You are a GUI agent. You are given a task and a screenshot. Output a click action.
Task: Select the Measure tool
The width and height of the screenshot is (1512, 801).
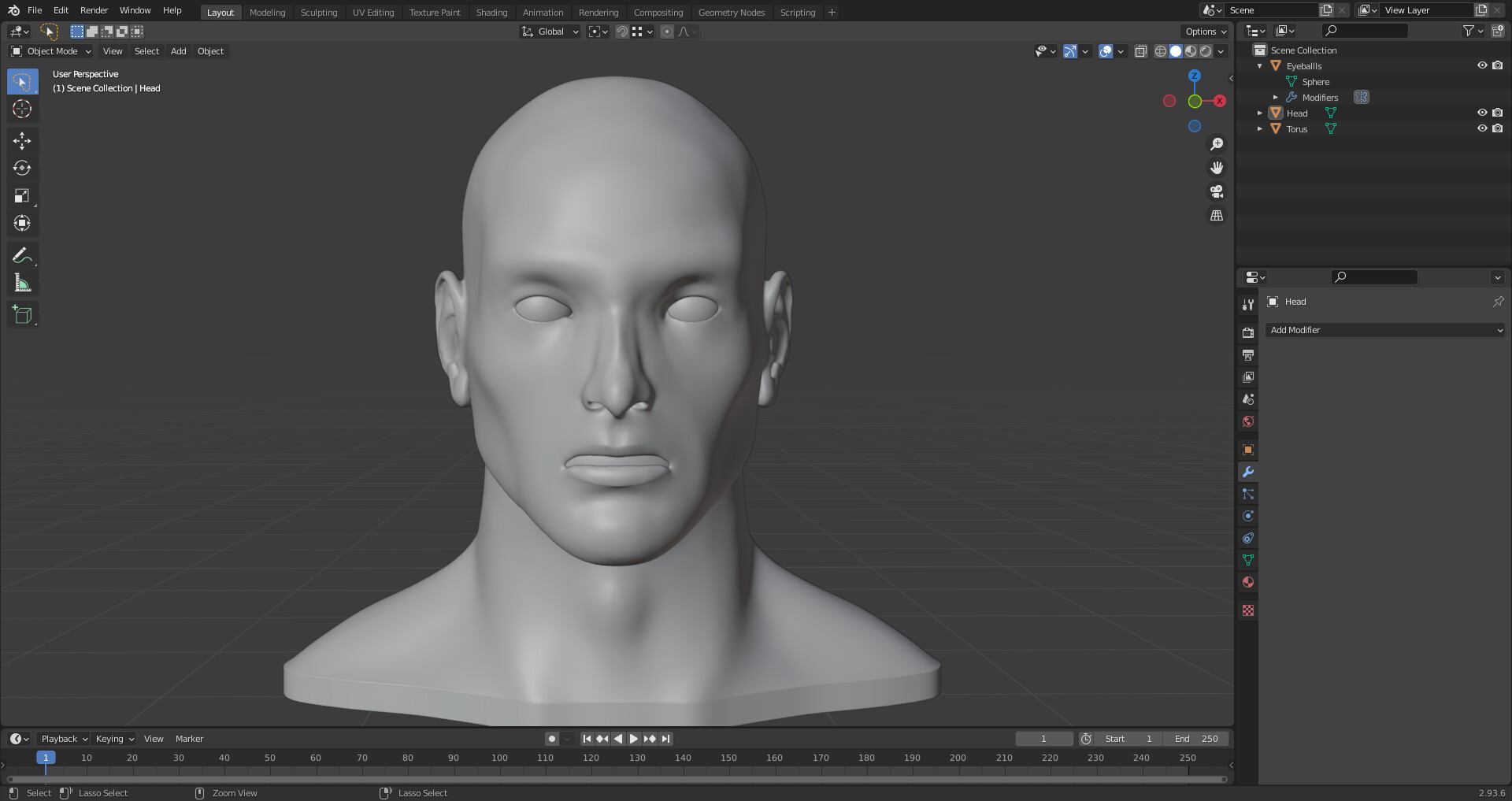tap(22, 281)
